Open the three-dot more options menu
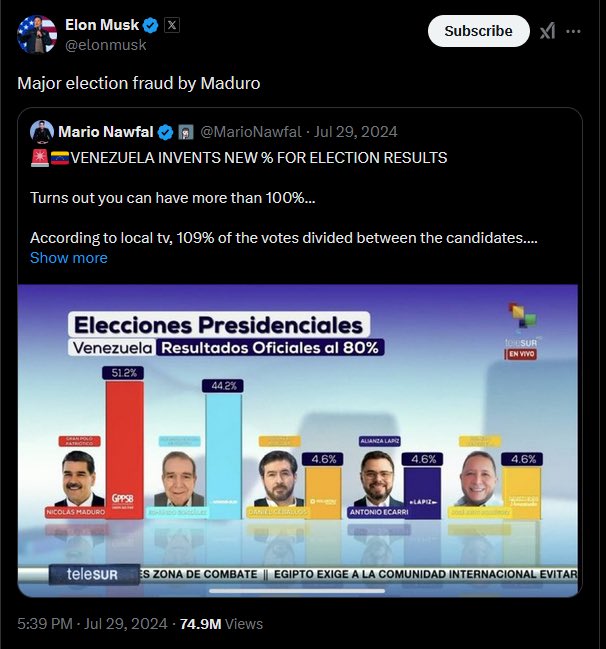This screenshot has width=606, height=649. [573, 31]
